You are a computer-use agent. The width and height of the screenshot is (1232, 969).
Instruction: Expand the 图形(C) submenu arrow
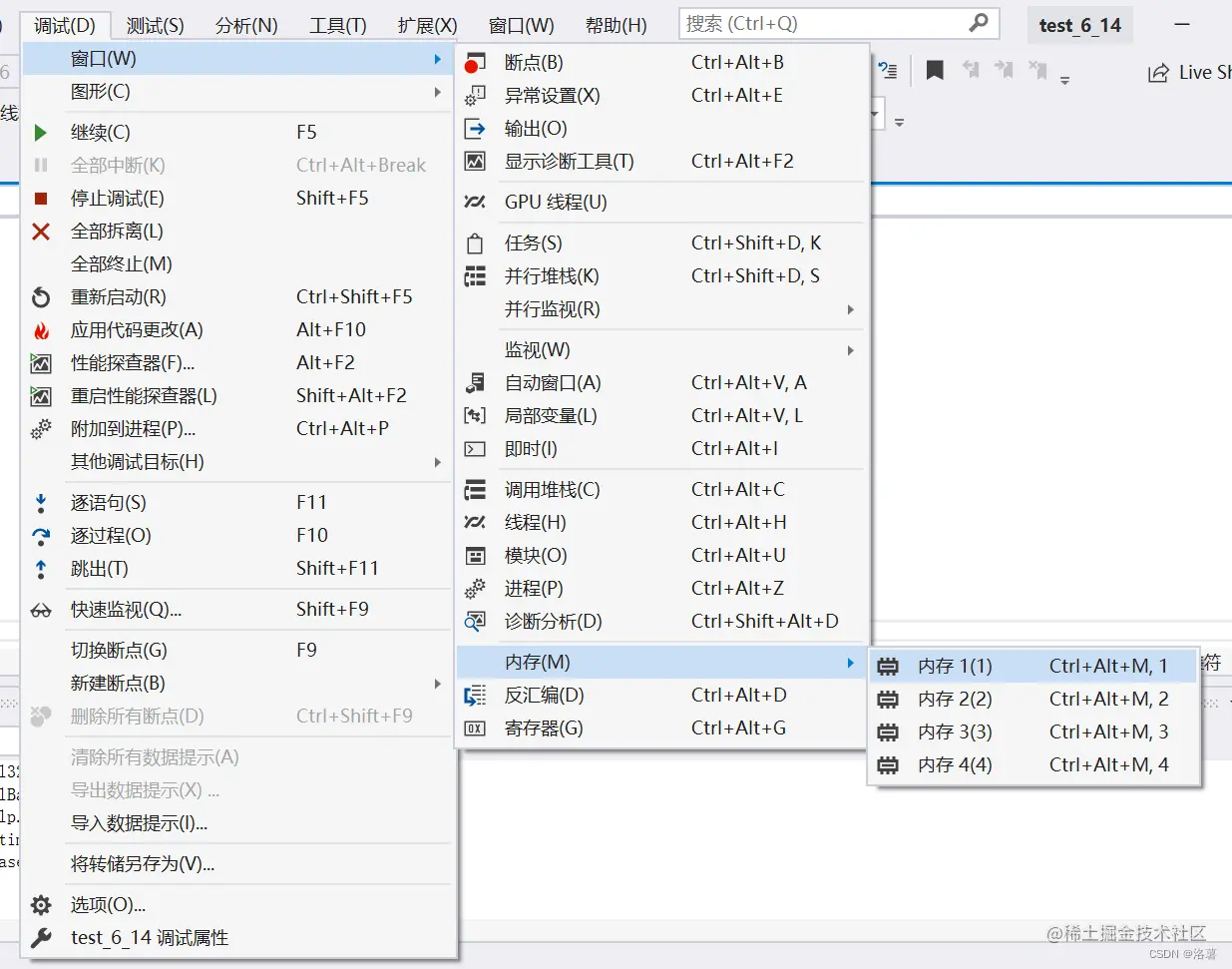pyautogui.click(x=437, y=93)
